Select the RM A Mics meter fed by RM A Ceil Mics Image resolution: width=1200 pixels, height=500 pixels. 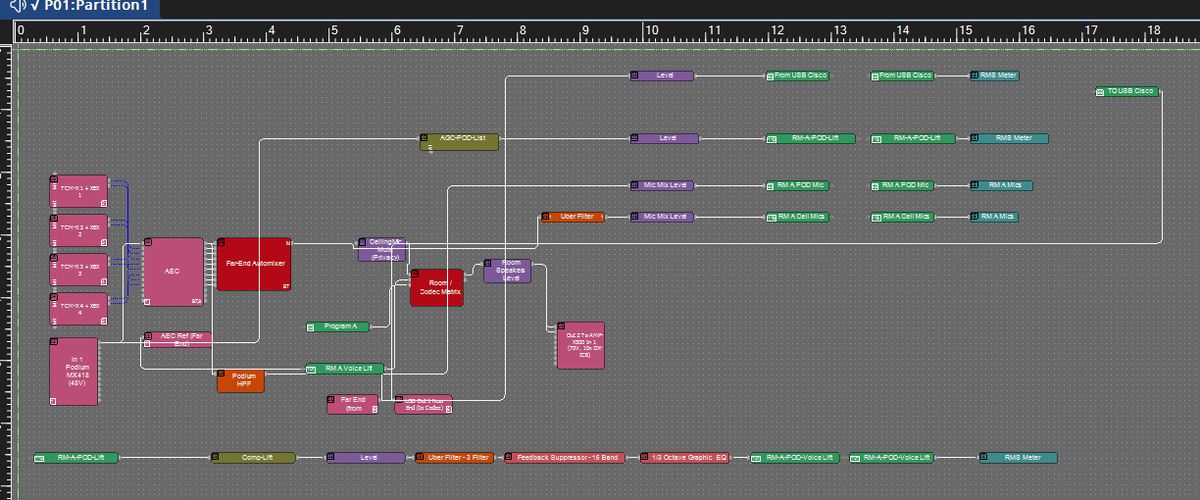pos(995,216)
